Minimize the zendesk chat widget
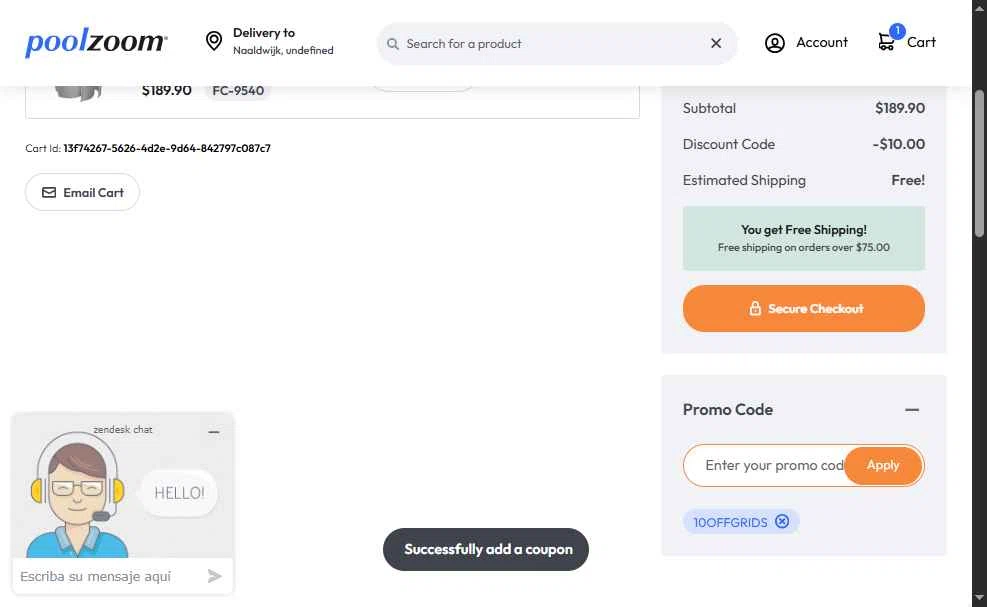This screenshot has width=987, height=607. 214,431
